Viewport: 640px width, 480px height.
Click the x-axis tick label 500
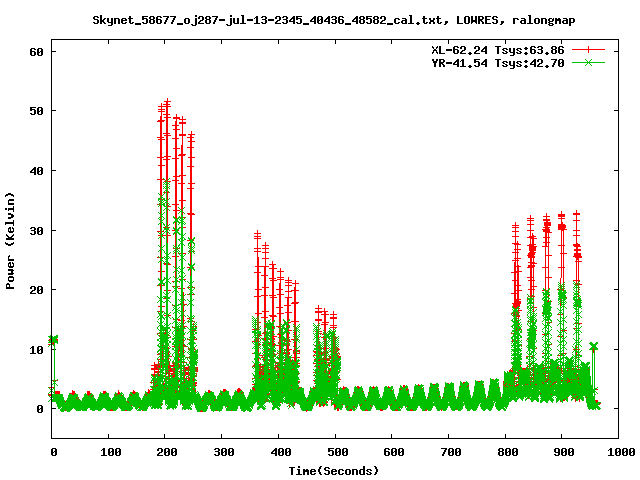[337, 452]
